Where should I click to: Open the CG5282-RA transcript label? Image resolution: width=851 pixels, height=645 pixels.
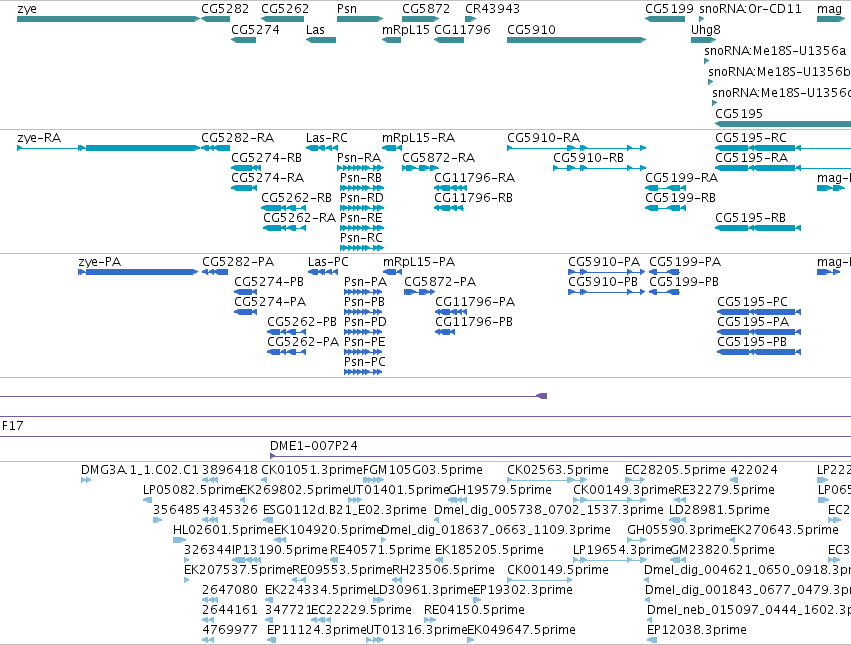pyautogui.click(x=237, y=138)
